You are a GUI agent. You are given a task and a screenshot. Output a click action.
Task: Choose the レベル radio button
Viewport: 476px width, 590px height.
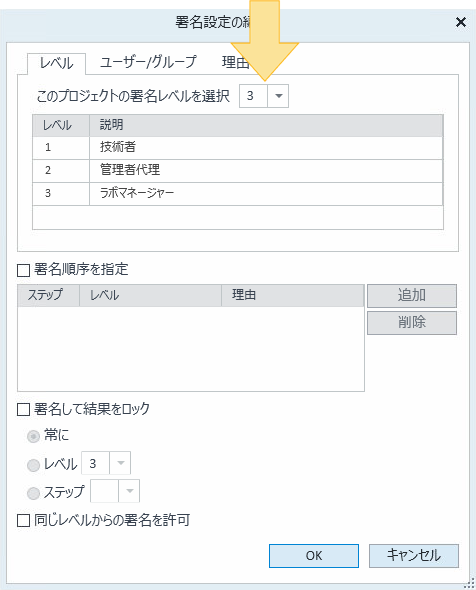[x=33, y=465]
